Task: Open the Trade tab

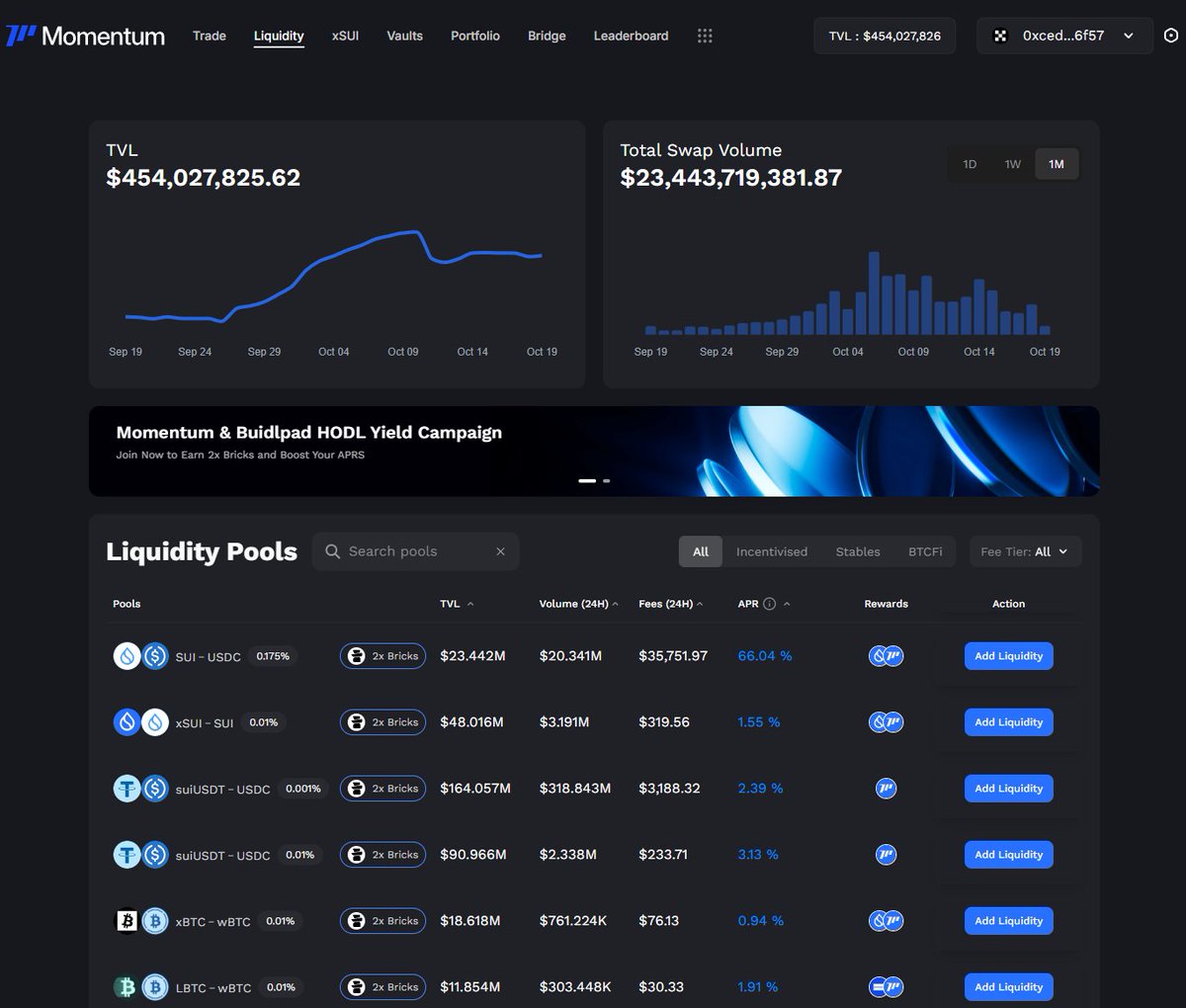Action: [x=210, y=36]
